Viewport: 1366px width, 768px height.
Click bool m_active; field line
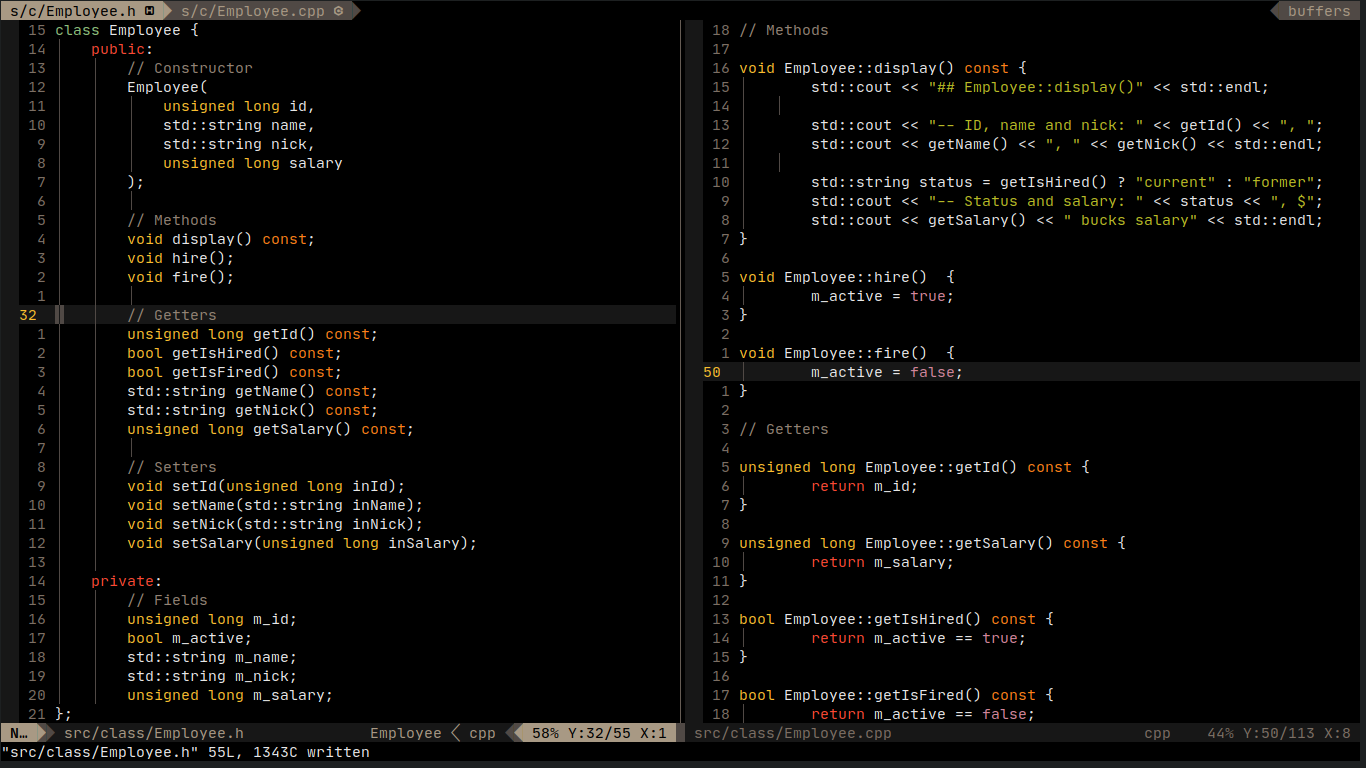tap(190, 638)
